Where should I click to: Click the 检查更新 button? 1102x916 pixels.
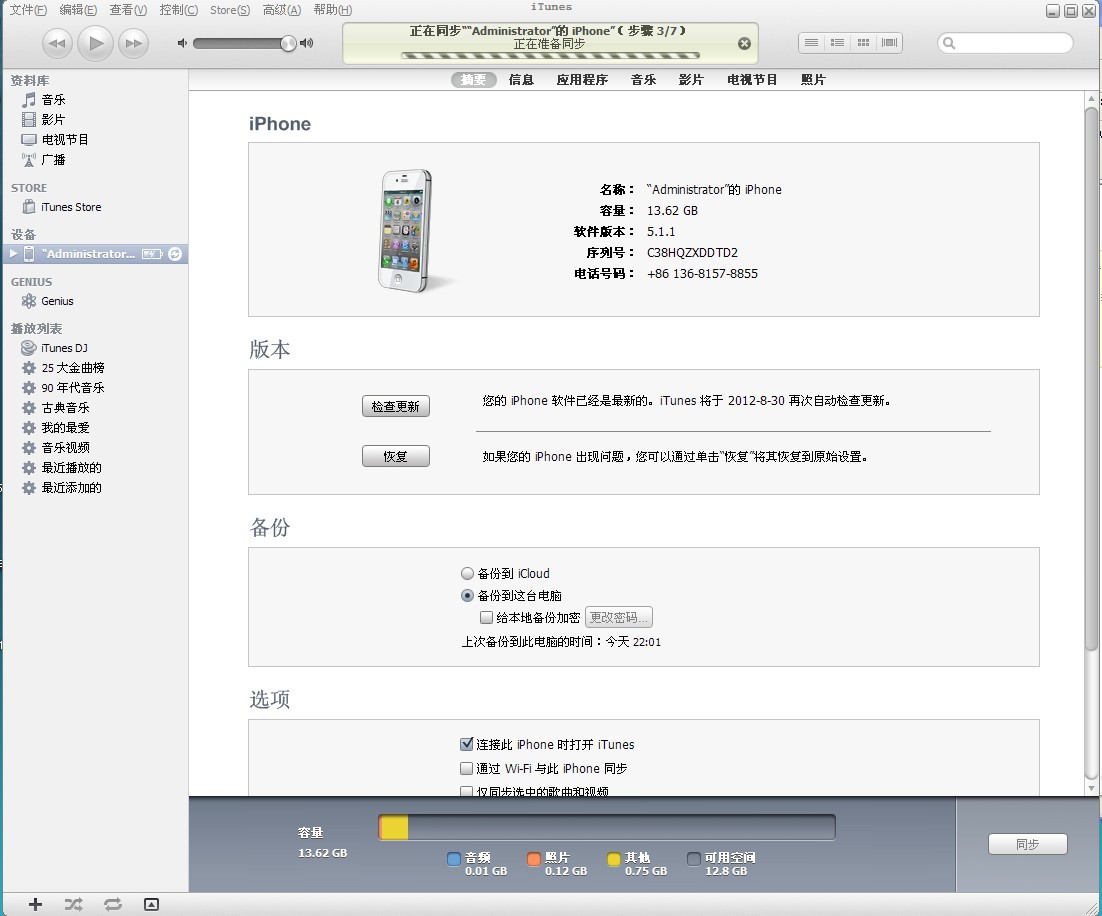395,406
